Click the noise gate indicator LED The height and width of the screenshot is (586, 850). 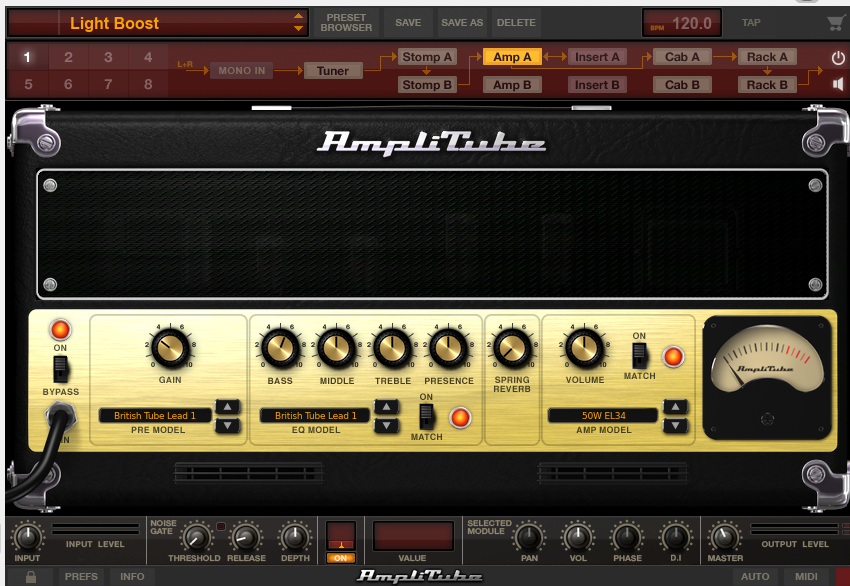tap(221, 526)
